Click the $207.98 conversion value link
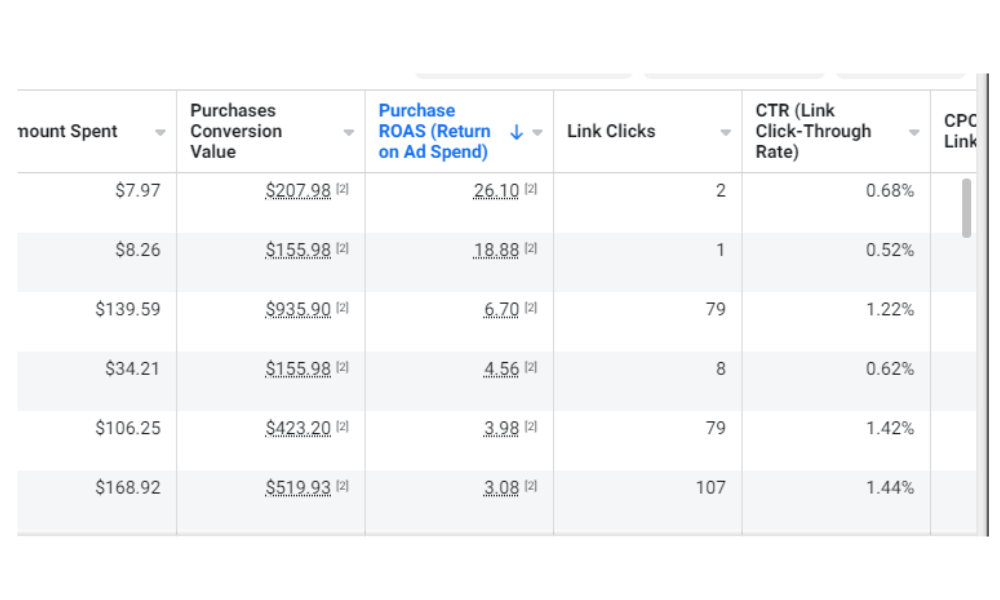The image size is (1000, 600). pos(298,190)
